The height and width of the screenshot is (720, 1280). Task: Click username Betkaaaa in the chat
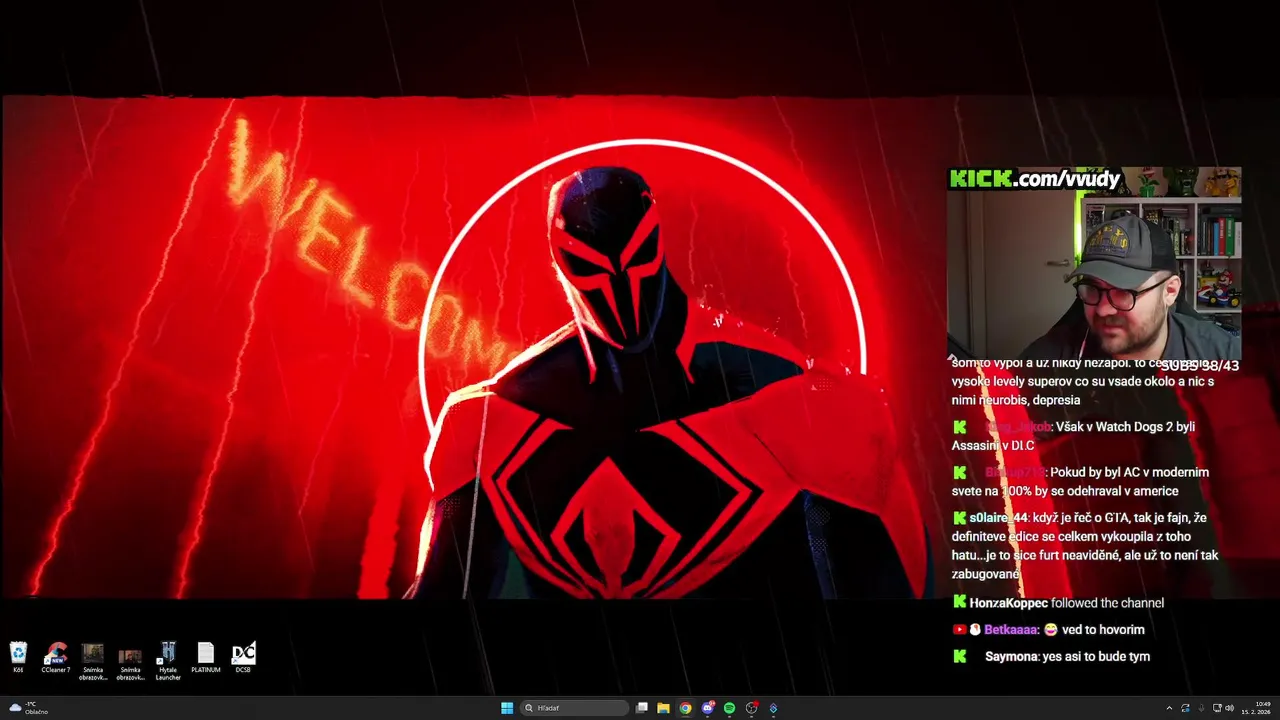click(x=1010, y=630)
